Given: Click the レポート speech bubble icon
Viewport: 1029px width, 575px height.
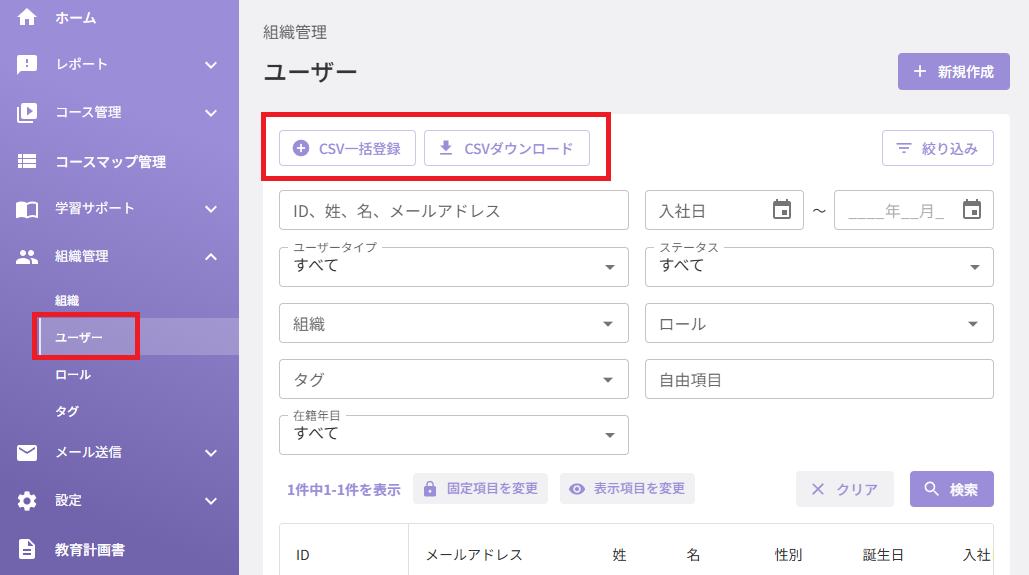Looking at the screenshot, I should point(27,64).
